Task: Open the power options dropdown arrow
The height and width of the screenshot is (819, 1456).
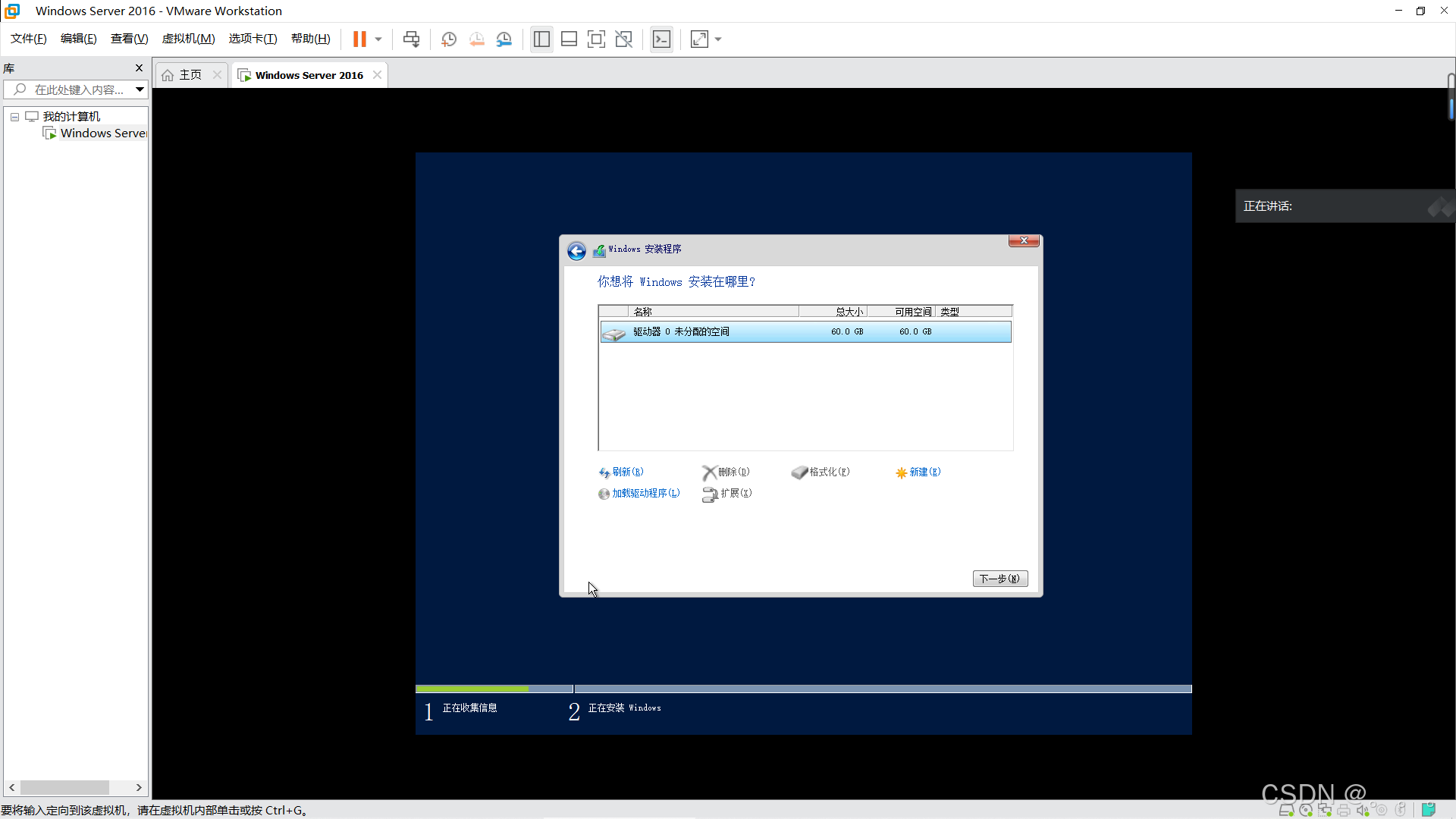Action: pos(378,39)
